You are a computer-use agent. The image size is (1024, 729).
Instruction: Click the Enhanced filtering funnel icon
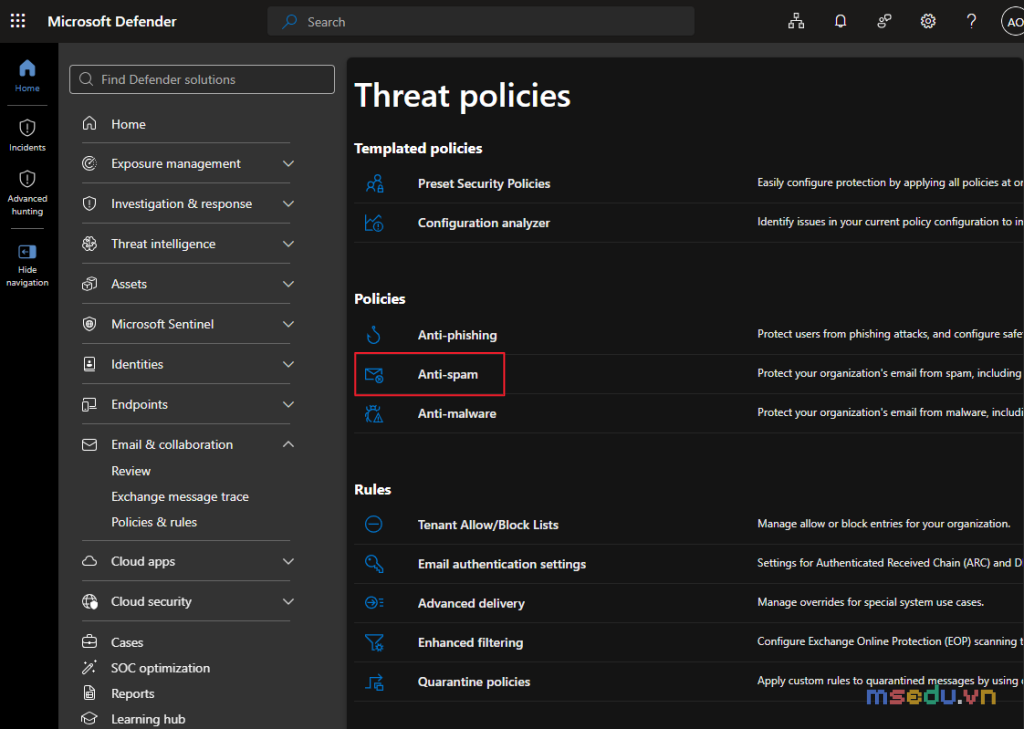374,642
